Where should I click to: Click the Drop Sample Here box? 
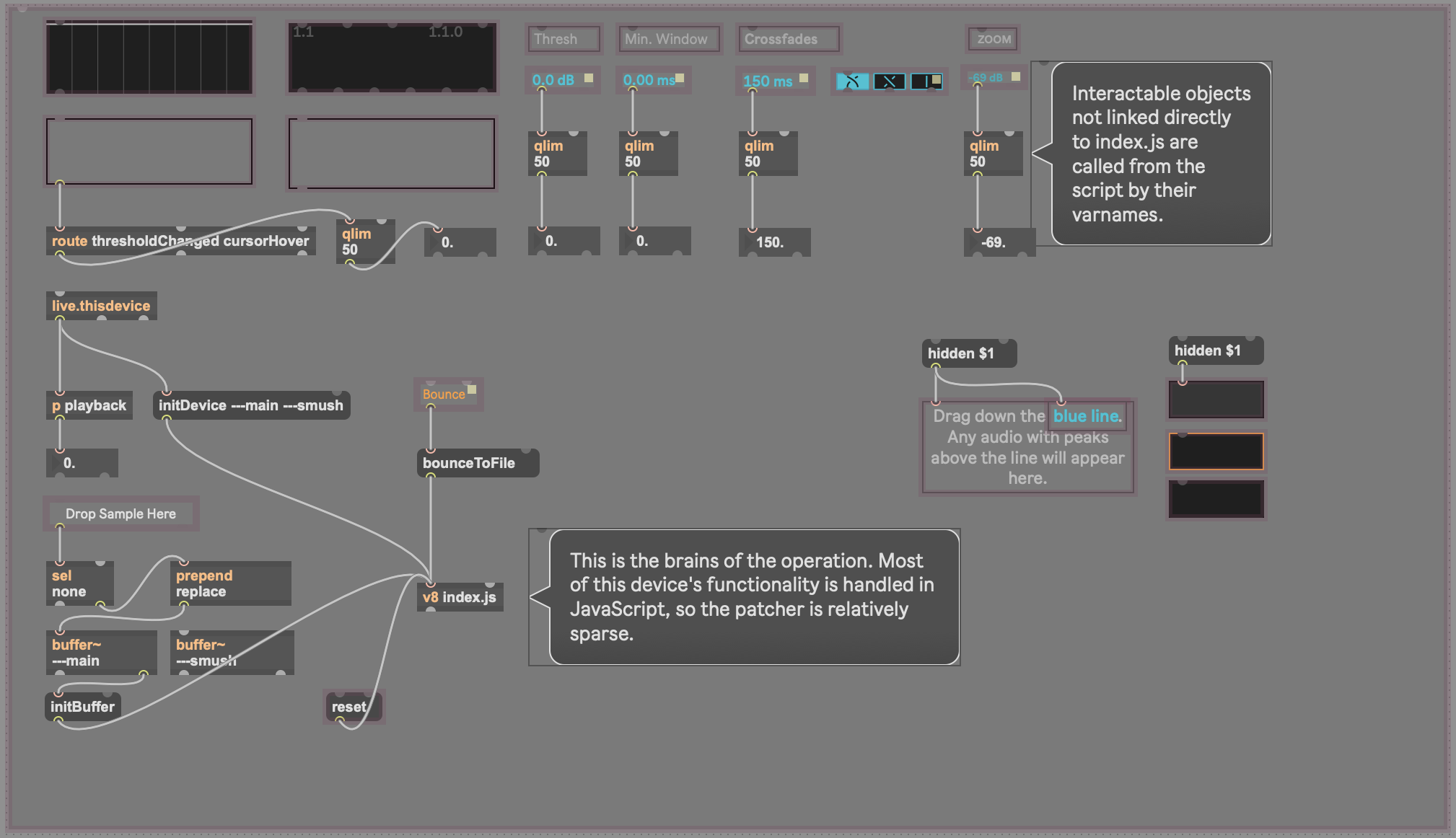coord(120,513)
